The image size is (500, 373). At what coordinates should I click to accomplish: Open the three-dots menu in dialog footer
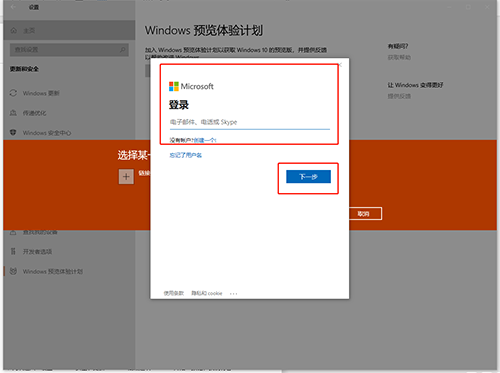[233, 294]
